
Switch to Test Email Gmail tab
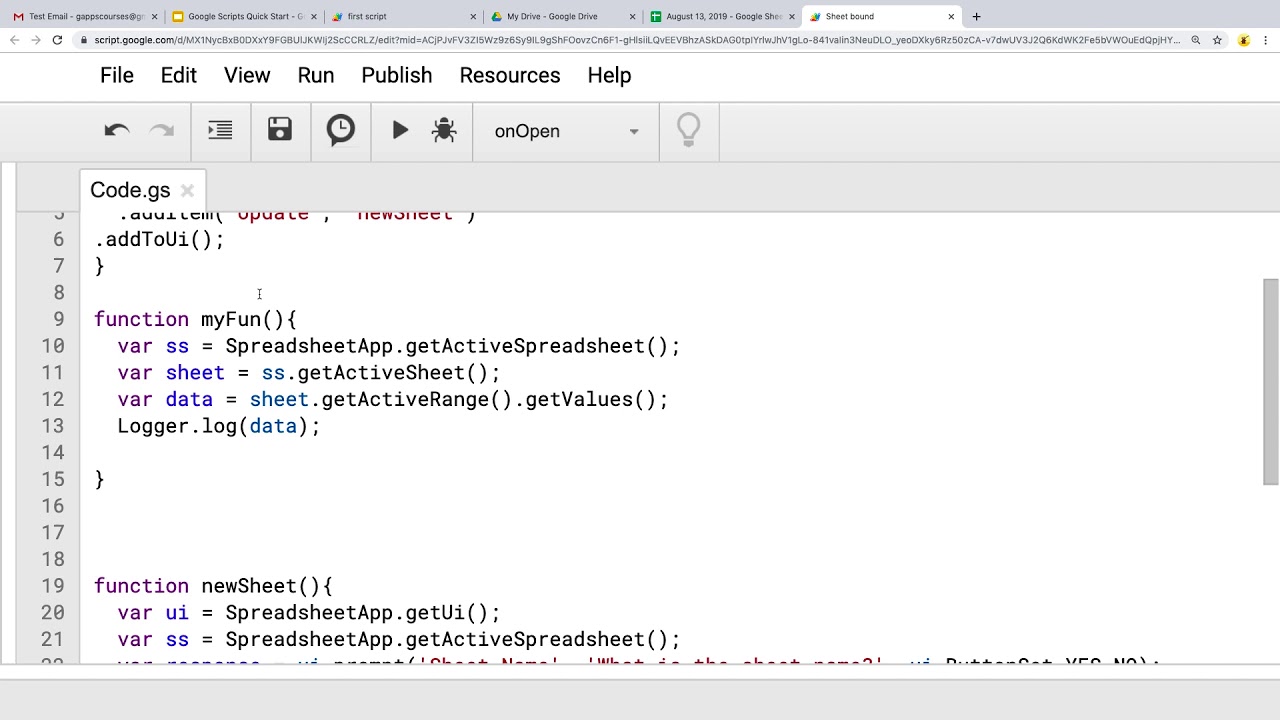click(x=85, y=16)
